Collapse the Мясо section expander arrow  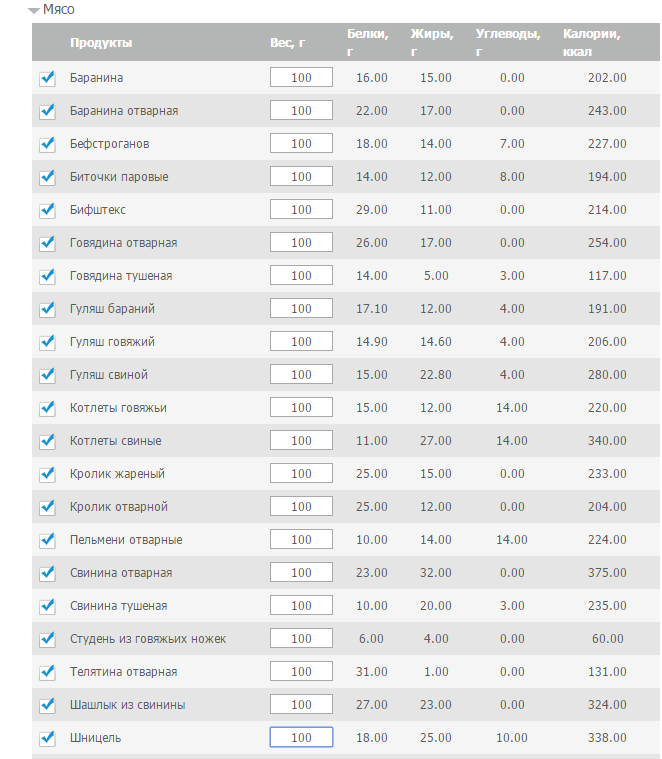[33, 10]
